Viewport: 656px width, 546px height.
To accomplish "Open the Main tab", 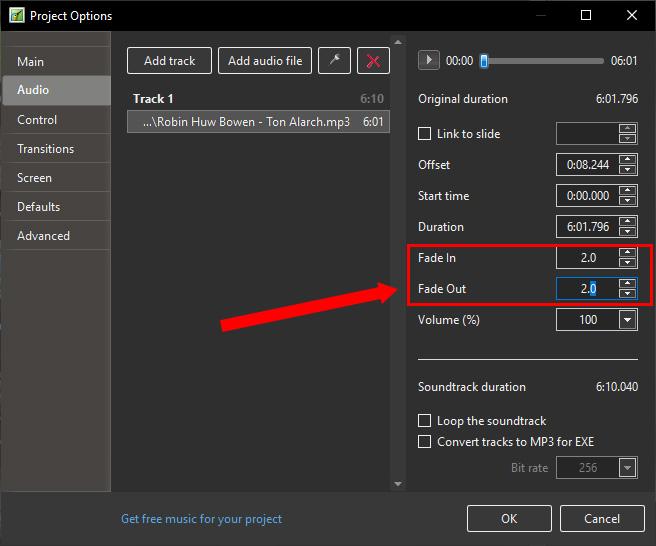I will point(57,62).
